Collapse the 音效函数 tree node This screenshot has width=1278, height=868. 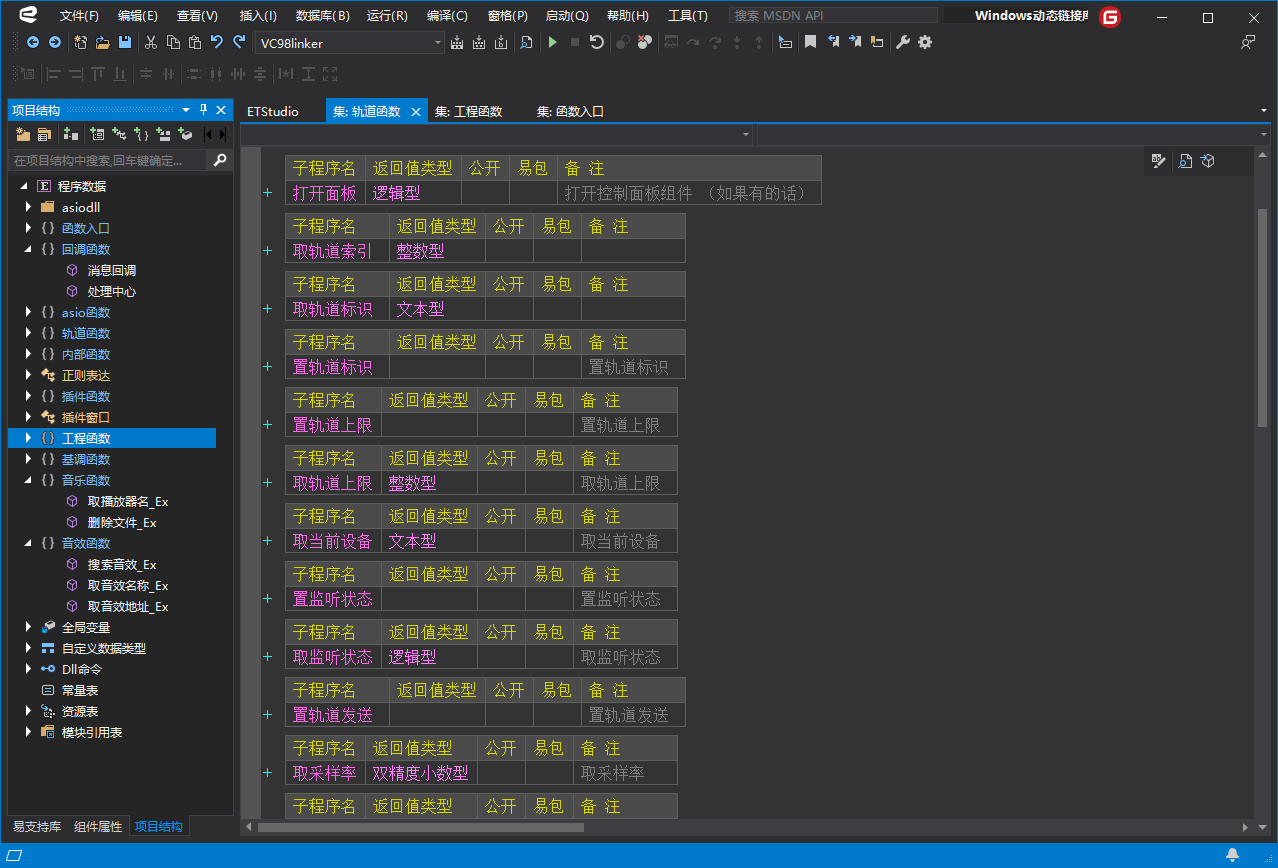[x=28, y=543]
